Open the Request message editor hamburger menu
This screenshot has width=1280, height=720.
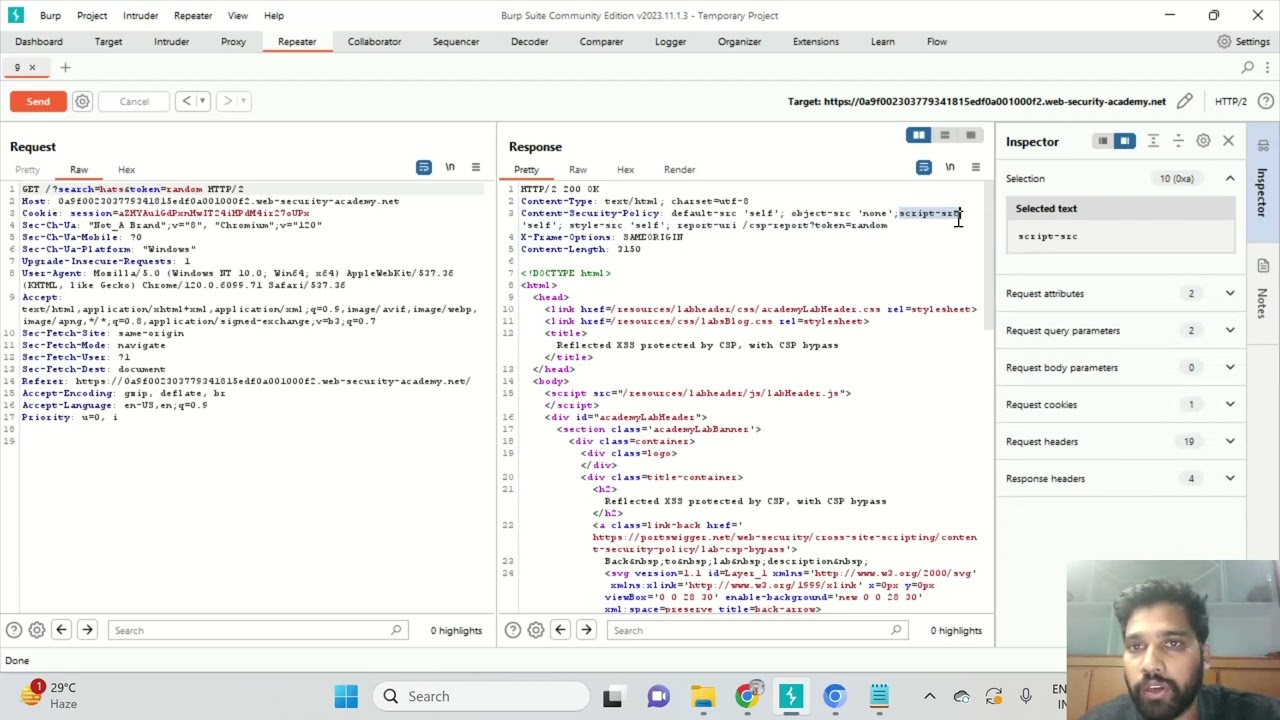pyautogui.click(x=476, y=167)
